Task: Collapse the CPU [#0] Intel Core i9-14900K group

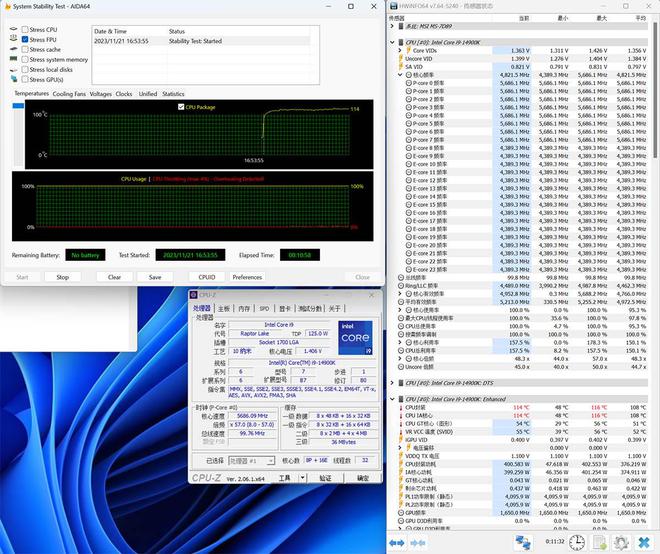Action: click(x=392, y=42)
